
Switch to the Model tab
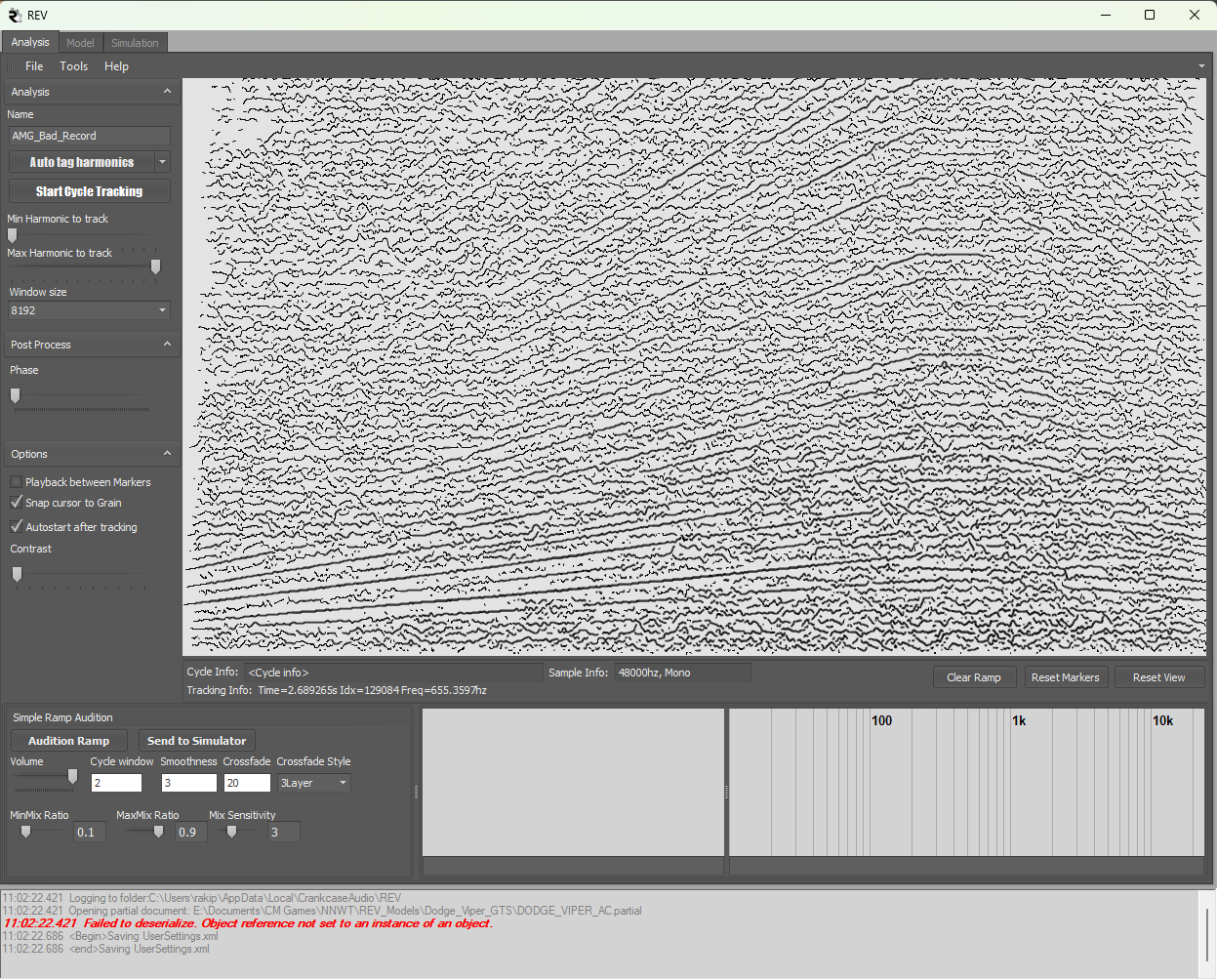[80, 43]
